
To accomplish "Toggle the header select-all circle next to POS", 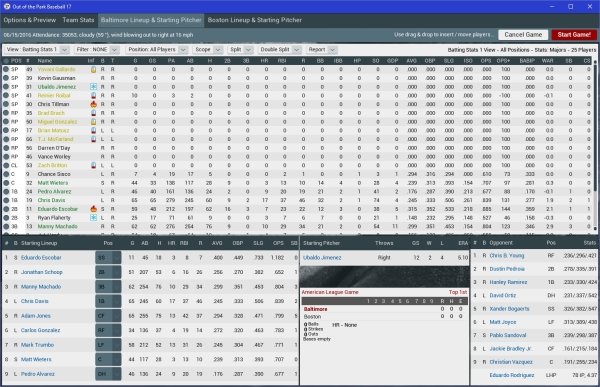I will click(6, 60).
